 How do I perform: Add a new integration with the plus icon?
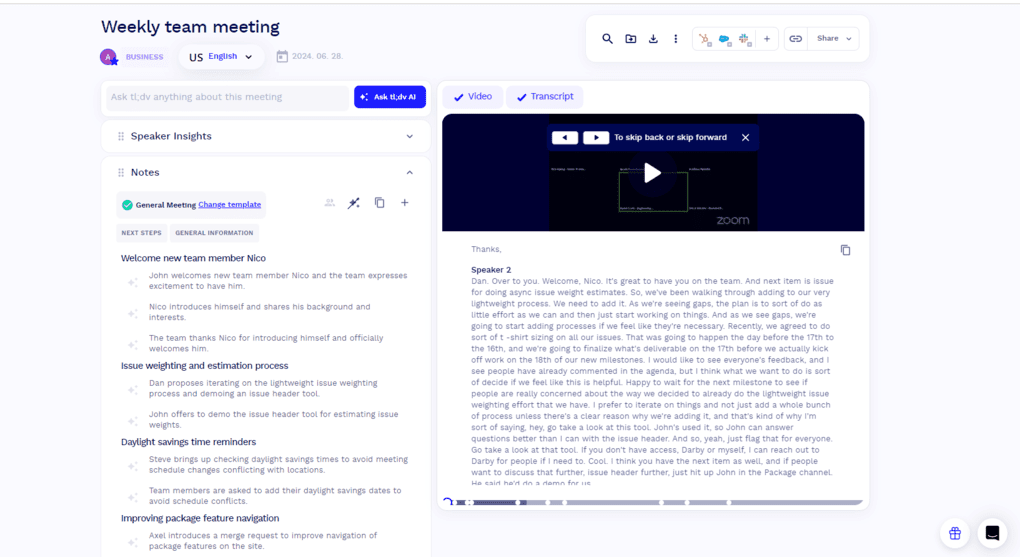[767, 39]
